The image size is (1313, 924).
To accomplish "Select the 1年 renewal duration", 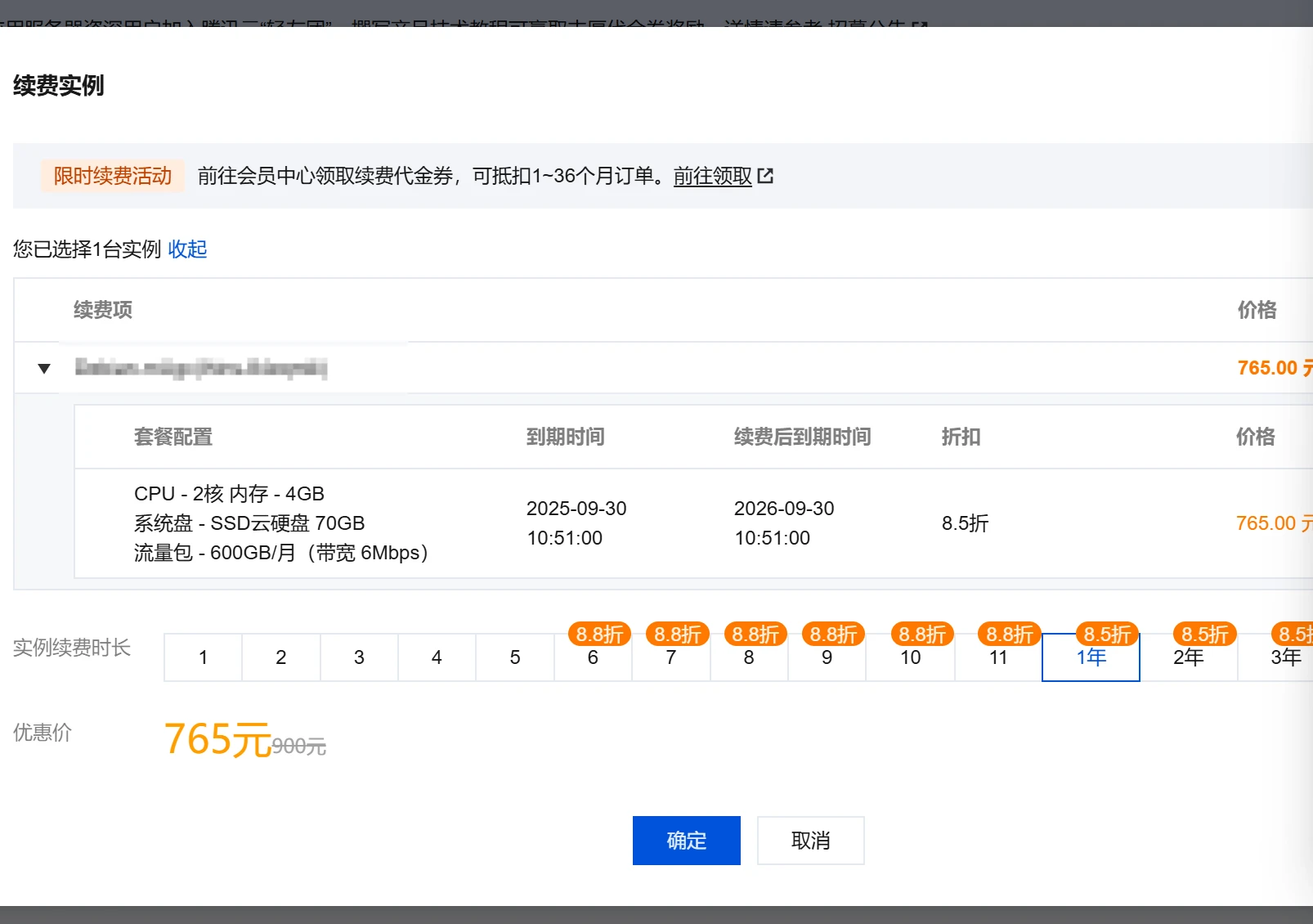I will point(1091,657).
